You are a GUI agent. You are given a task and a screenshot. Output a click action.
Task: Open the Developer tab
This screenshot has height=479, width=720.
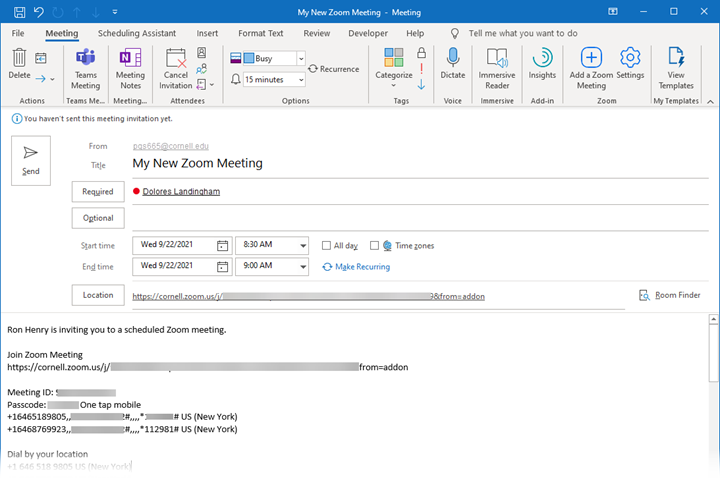coord(368,33)
